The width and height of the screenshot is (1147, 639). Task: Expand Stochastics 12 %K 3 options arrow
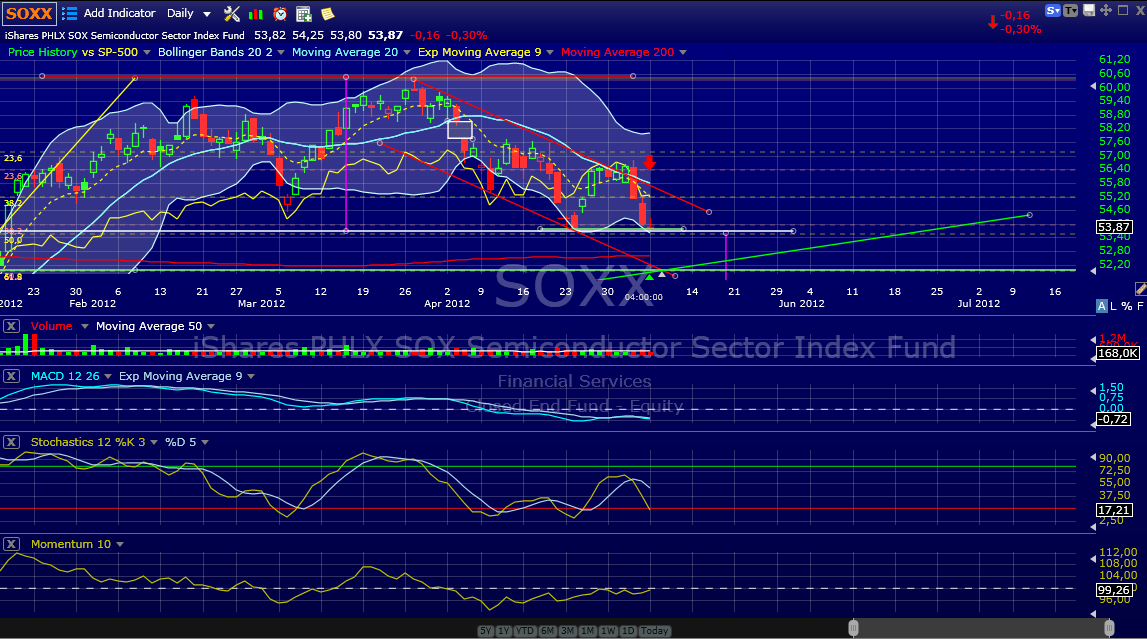pyautogui.click(x=154, y=442)
